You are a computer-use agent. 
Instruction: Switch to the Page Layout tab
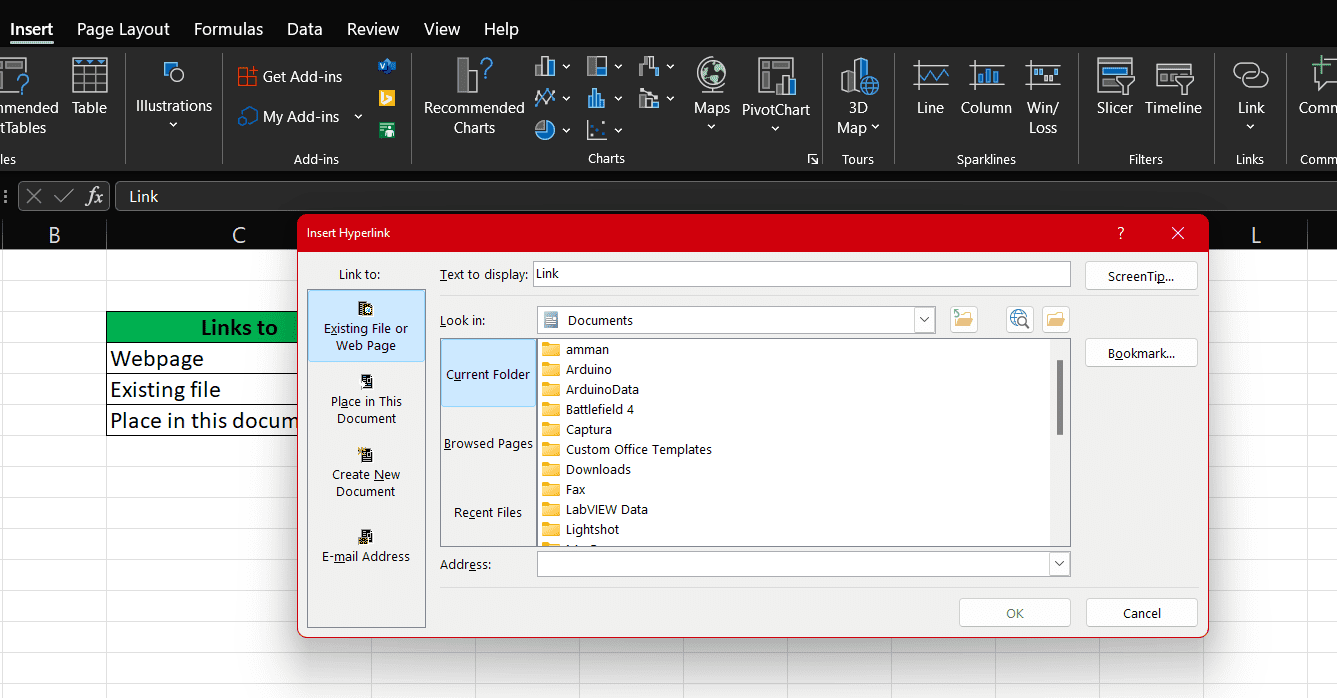[123, 29]
